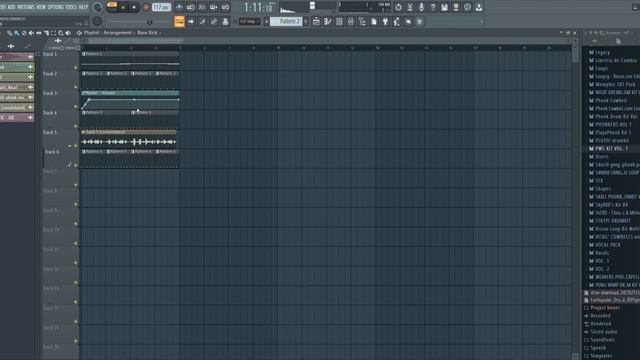Image resolution: width=640 pixels, height=360 pixels.
Task: Select the playlist zoom tool
Action: [61, 33]
